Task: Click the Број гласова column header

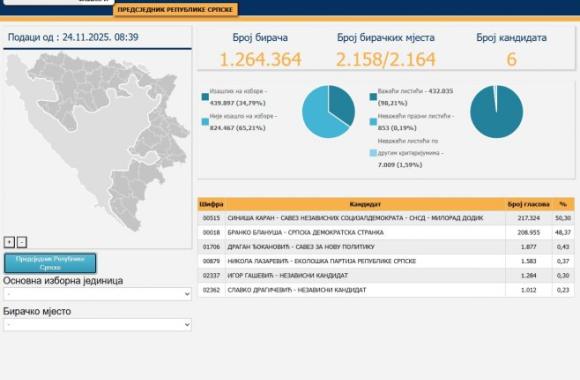Action: click(529, 204)
